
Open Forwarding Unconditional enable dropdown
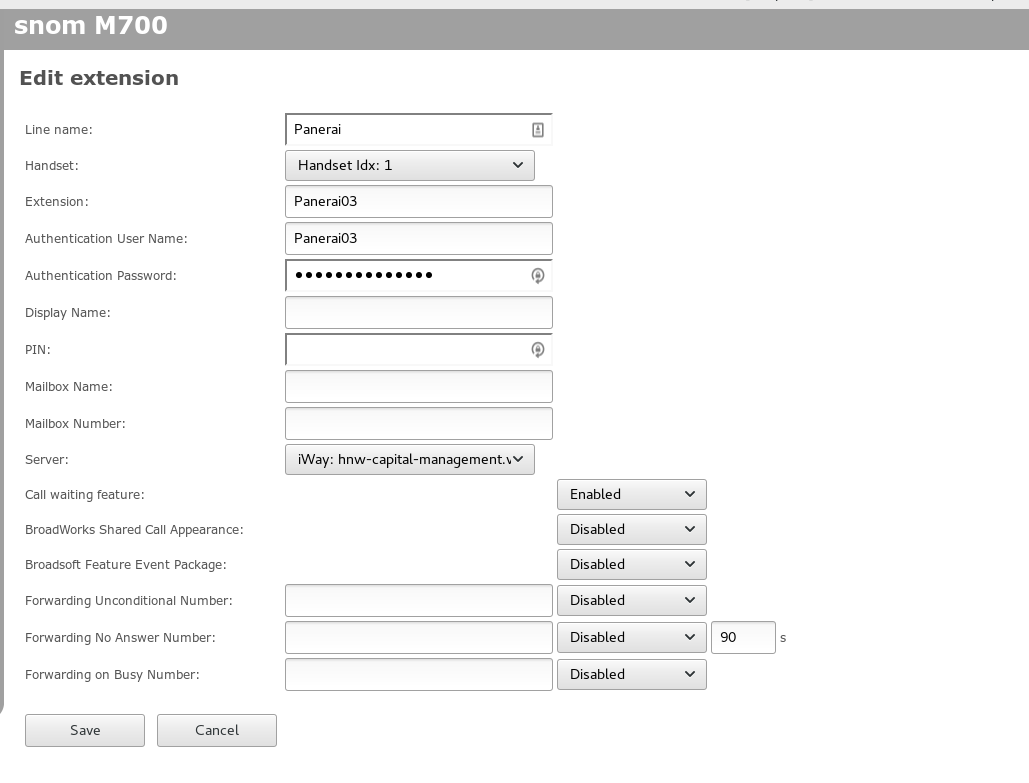click(x=631, y=601)
